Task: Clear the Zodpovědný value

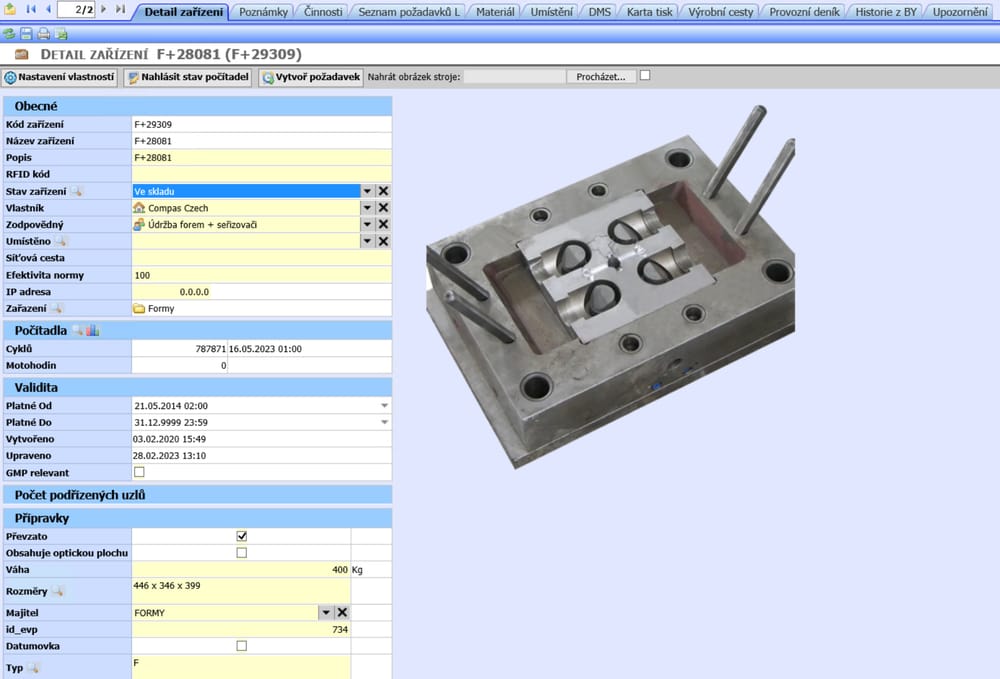Action: click(x=383, y=224)
